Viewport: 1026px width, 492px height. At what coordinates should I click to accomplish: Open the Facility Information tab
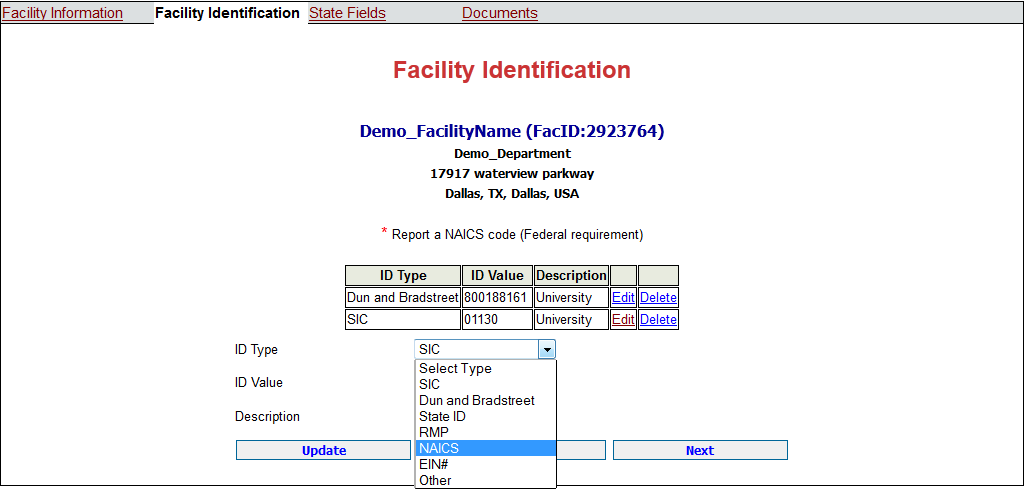63,13
